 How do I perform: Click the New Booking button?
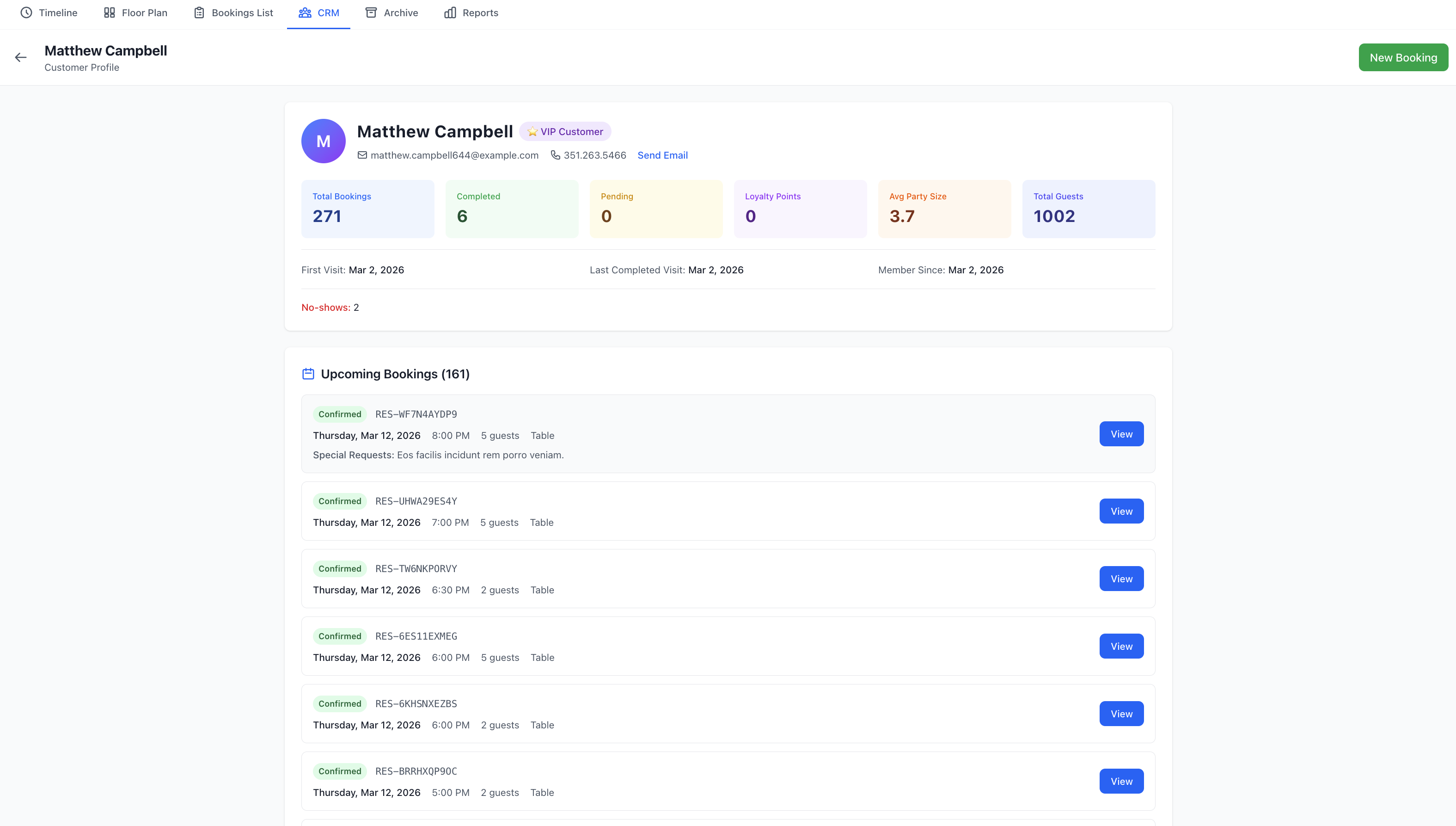pos(1403,57)
